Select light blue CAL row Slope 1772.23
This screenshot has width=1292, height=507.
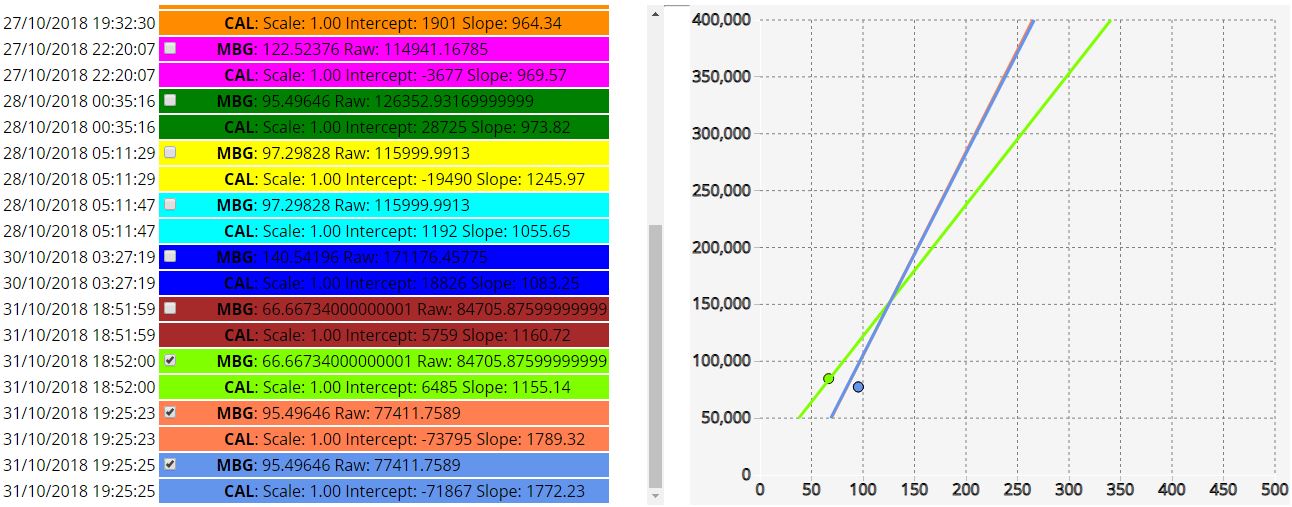pos(384,491)
